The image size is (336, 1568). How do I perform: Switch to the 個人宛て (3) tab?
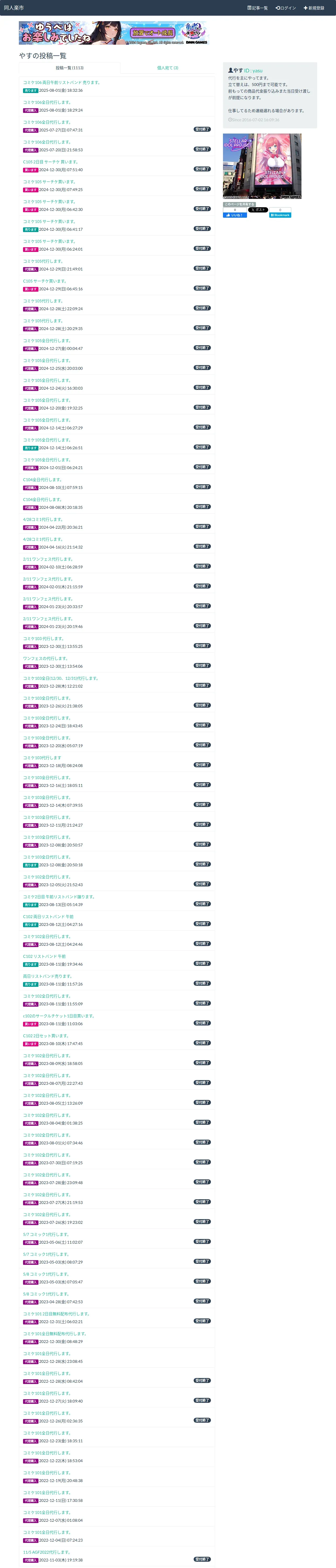(168, 68)
